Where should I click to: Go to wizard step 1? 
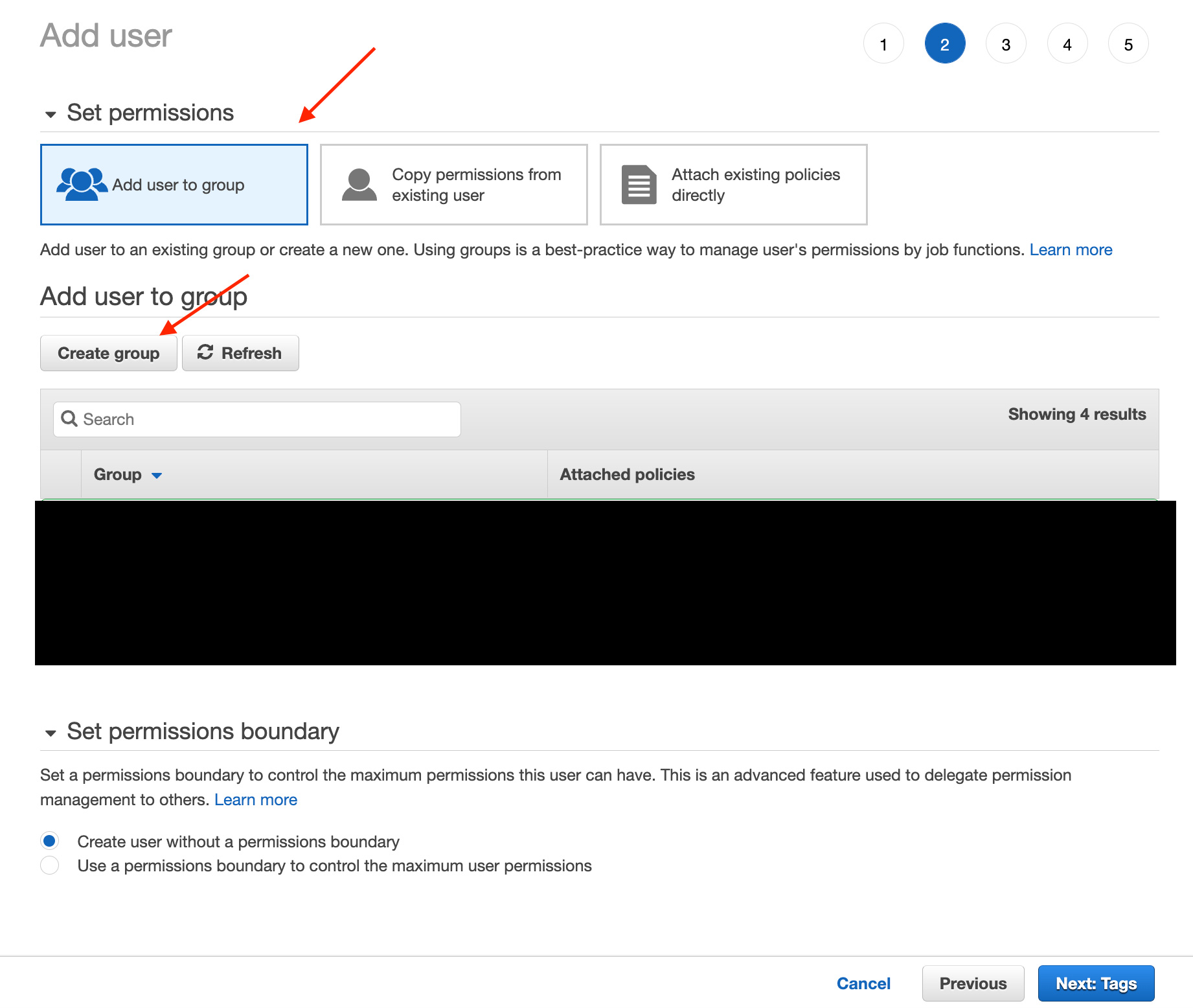click(x=883, y=44)
